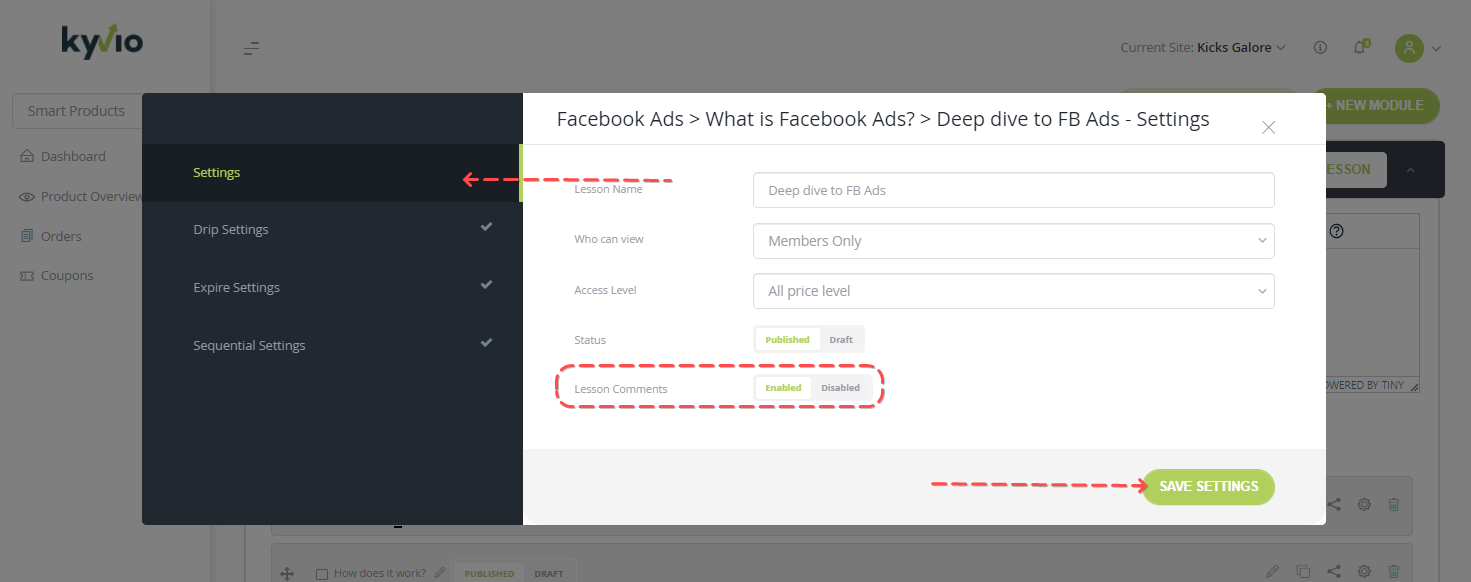Screen dimensions: 1471x582
Task: Open the Who can view dropdown
Action: point(1013,241)
